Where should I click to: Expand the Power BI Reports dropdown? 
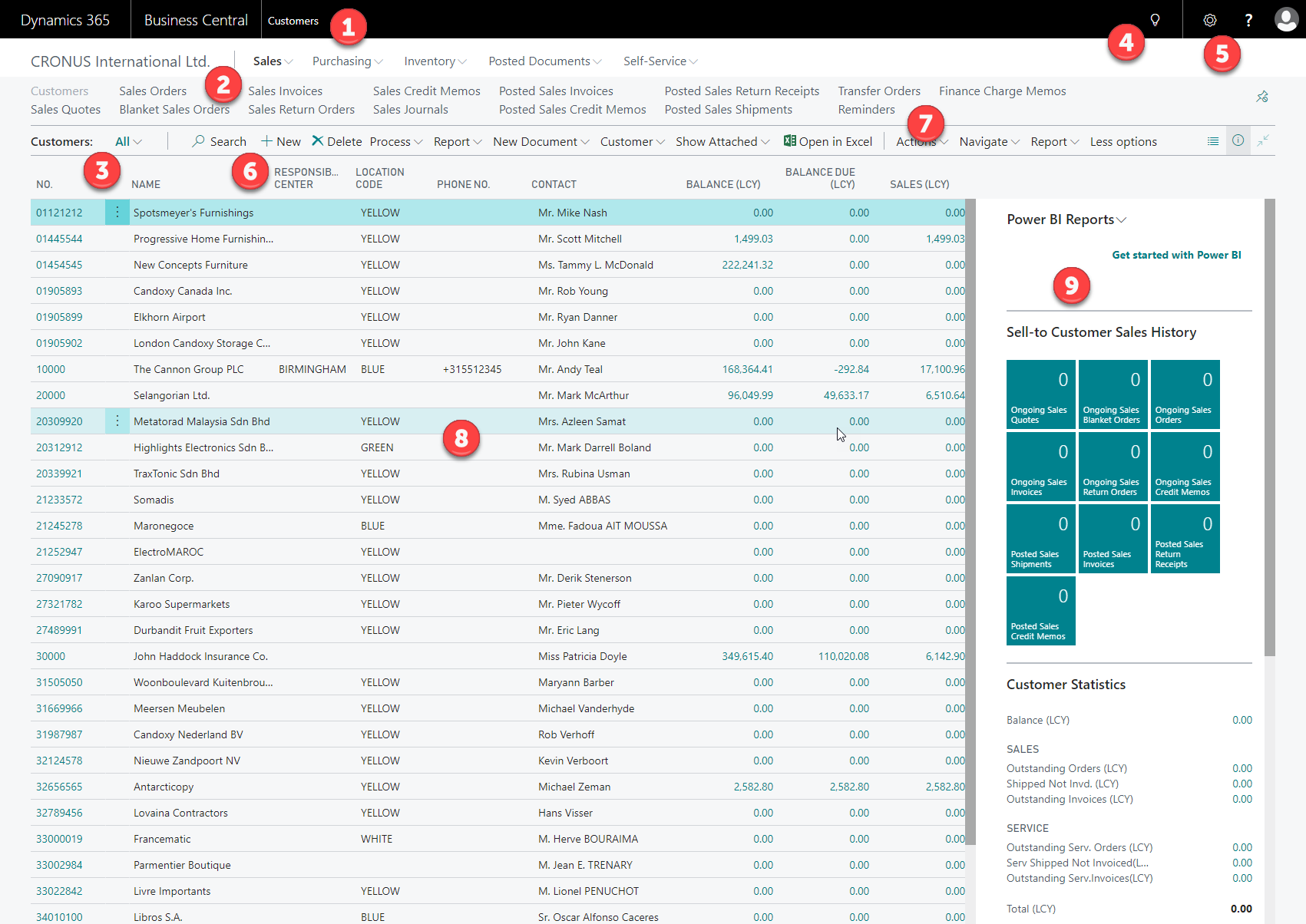pyautogui.click(x=1066, y=219)
